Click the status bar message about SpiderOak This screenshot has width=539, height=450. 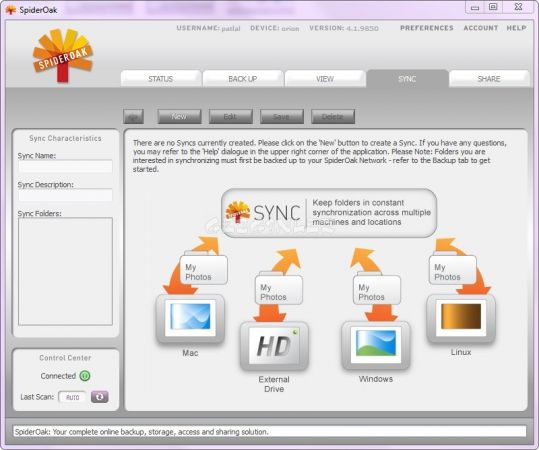click(x=141, y=432)
